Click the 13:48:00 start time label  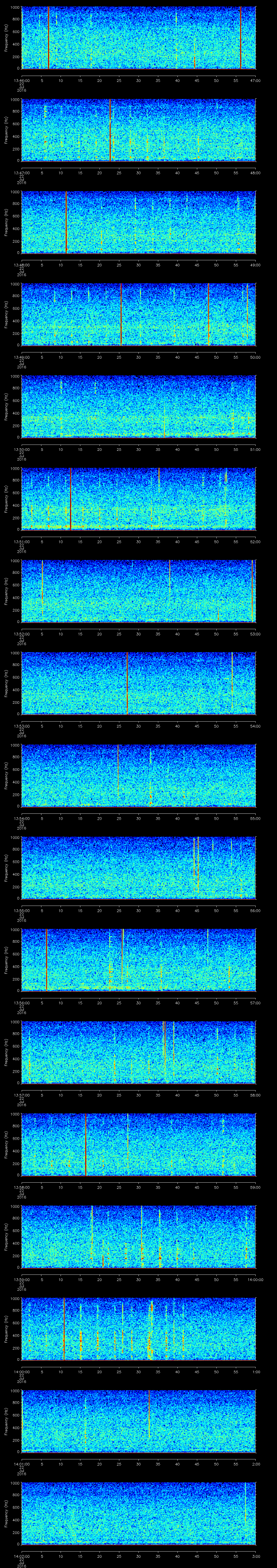click(x=22, y=265)
